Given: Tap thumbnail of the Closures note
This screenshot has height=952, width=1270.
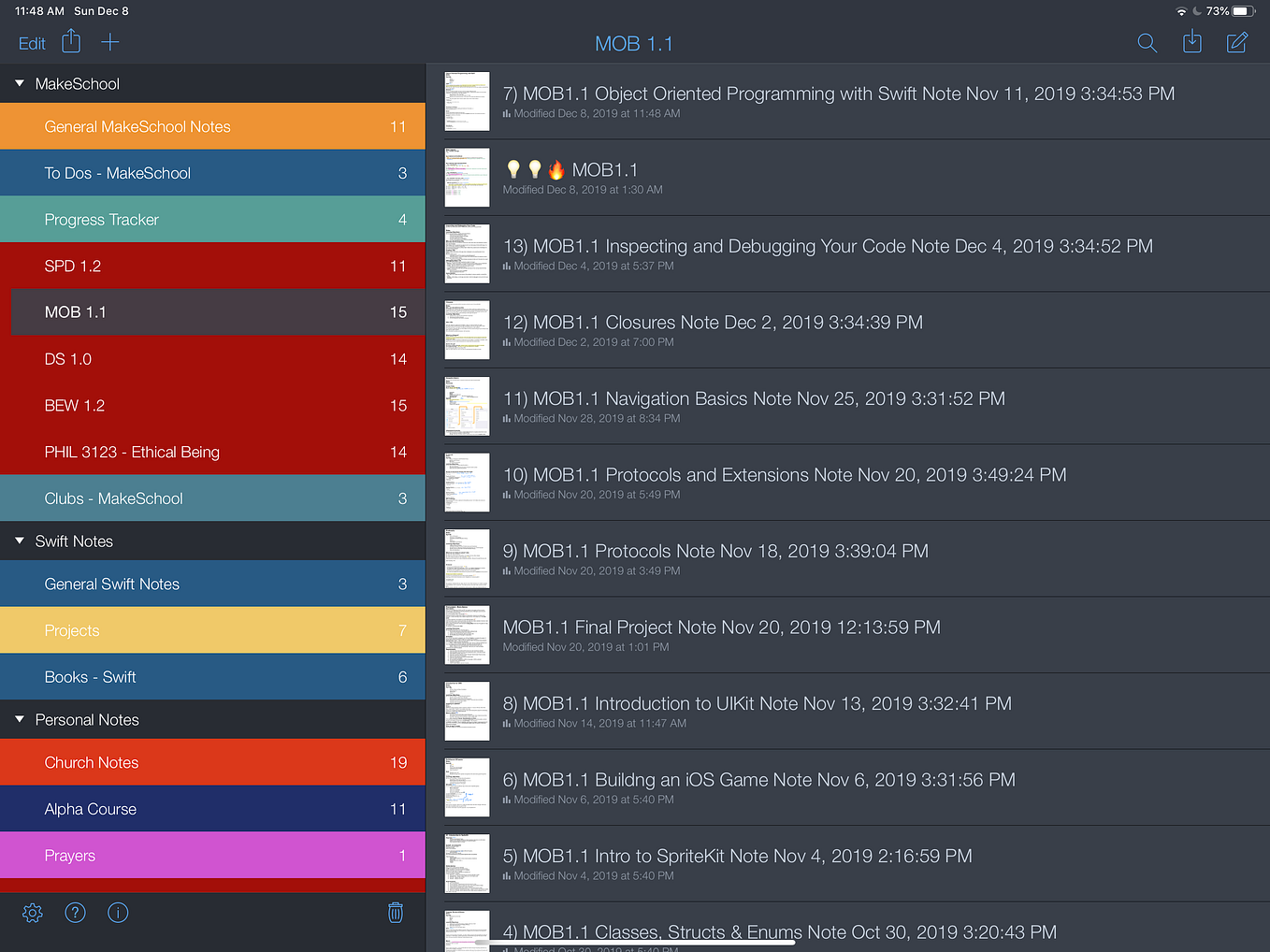Looking at the screenshot, I should 467,330.
